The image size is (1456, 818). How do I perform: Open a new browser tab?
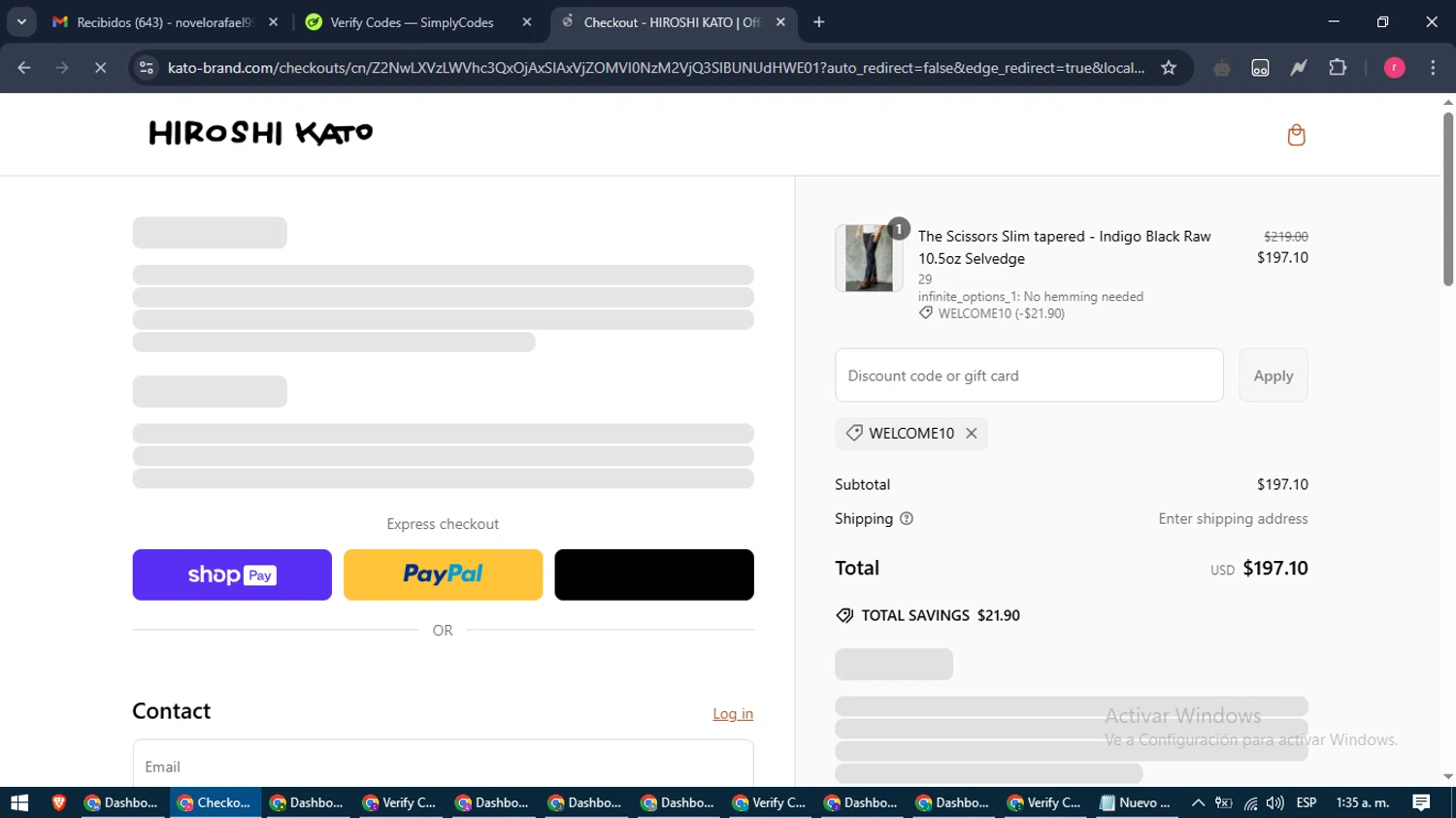click(x=818, y=22)
